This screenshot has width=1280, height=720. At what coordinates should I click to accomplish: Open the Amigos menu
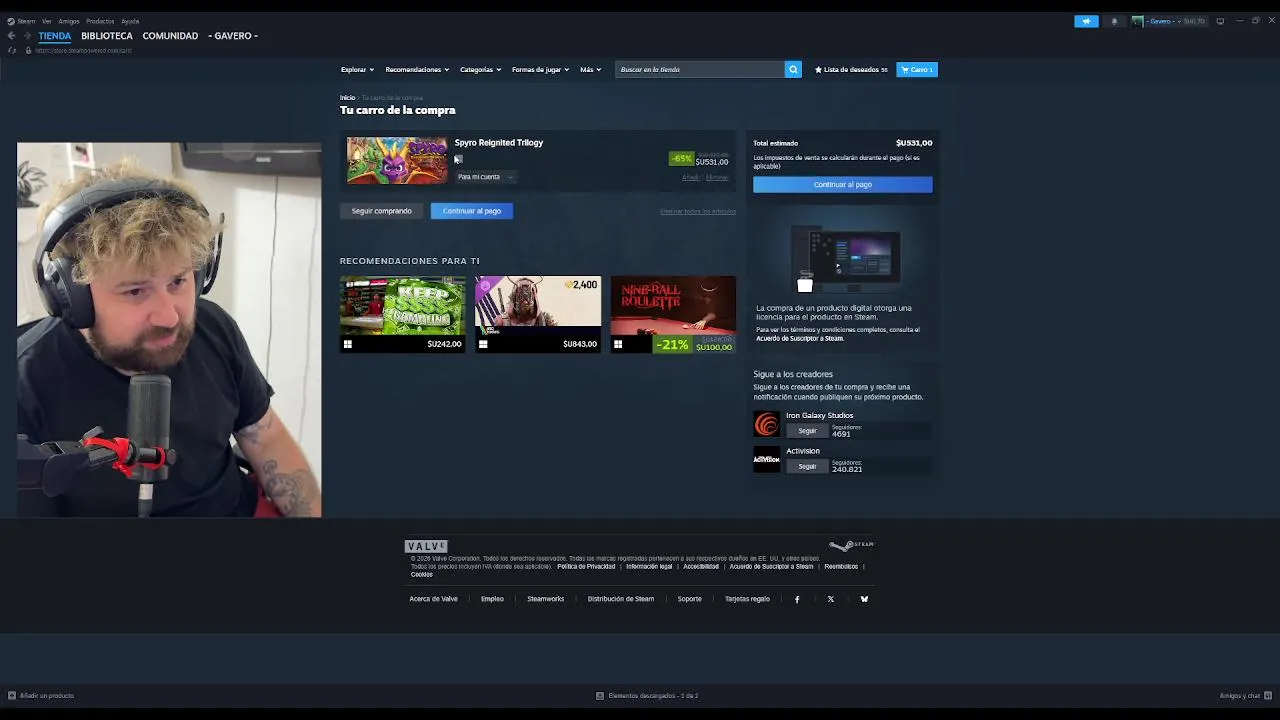coord(69,21)
